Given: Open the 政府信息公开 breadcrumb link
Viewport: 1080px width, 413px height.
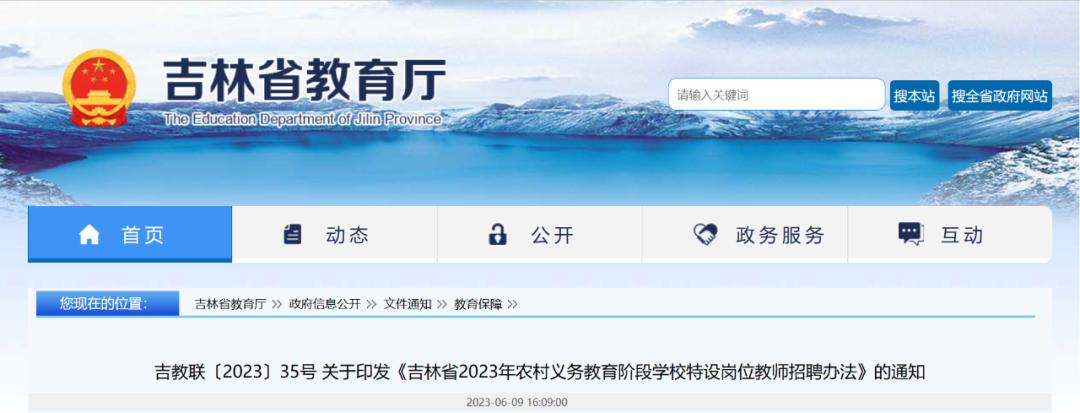Looking at the screenshot, I should click(x=324, y=304).
